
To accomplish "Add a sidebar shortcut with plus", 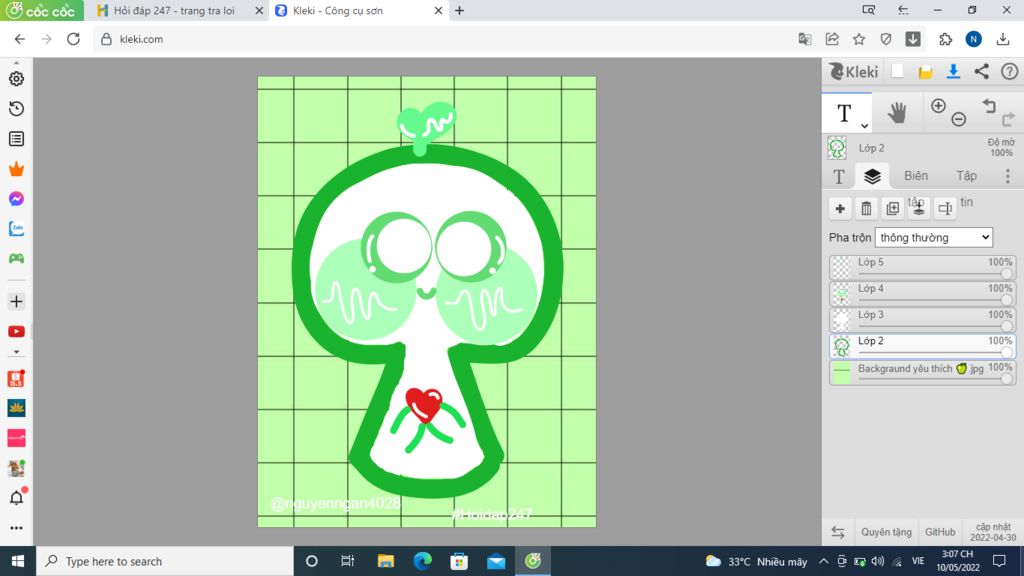I will pyautogui.click(x=16, y=302).
